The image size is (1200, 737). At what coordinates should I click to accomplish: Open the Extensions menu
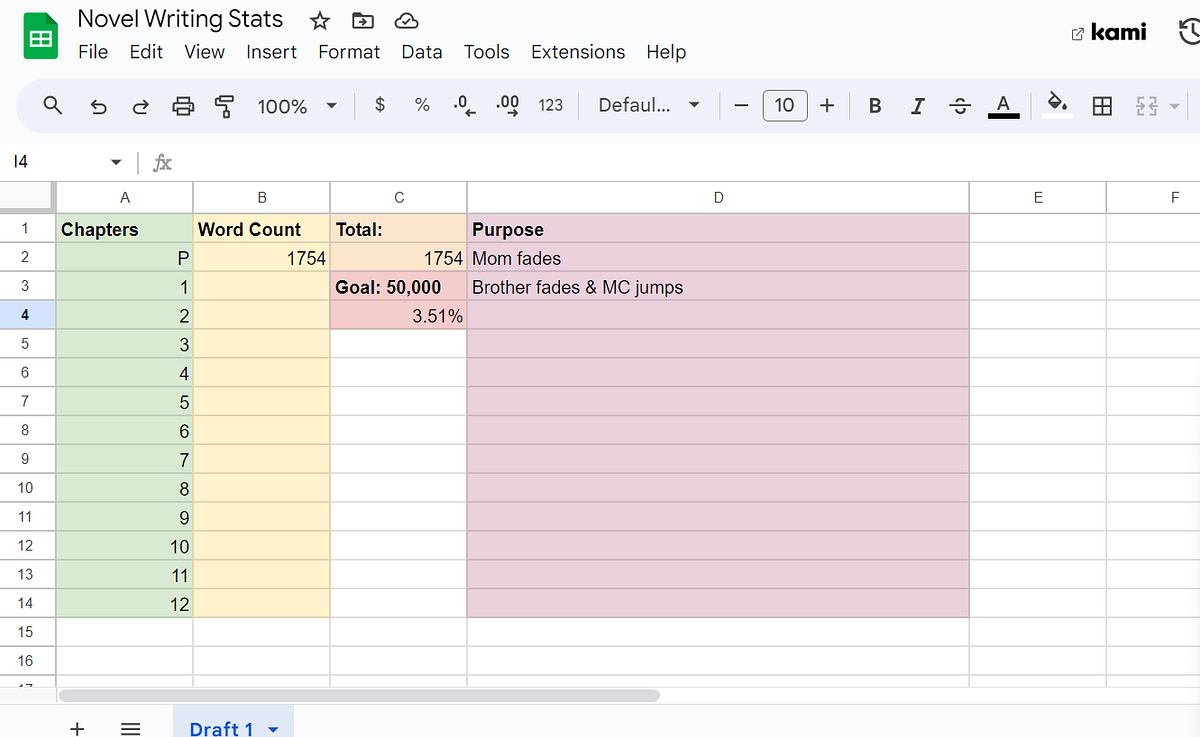[578, 52]
